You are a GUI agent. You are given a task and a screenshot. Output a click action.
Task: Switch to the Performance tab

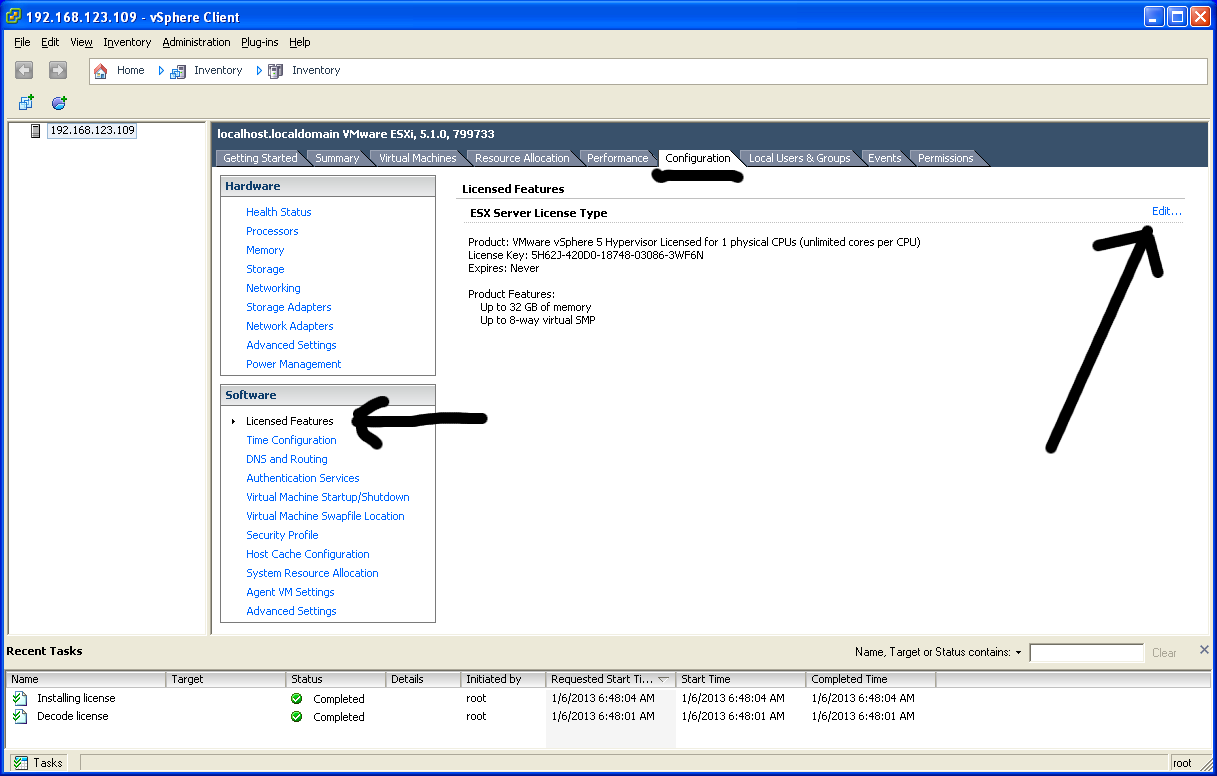coord(617,158)
